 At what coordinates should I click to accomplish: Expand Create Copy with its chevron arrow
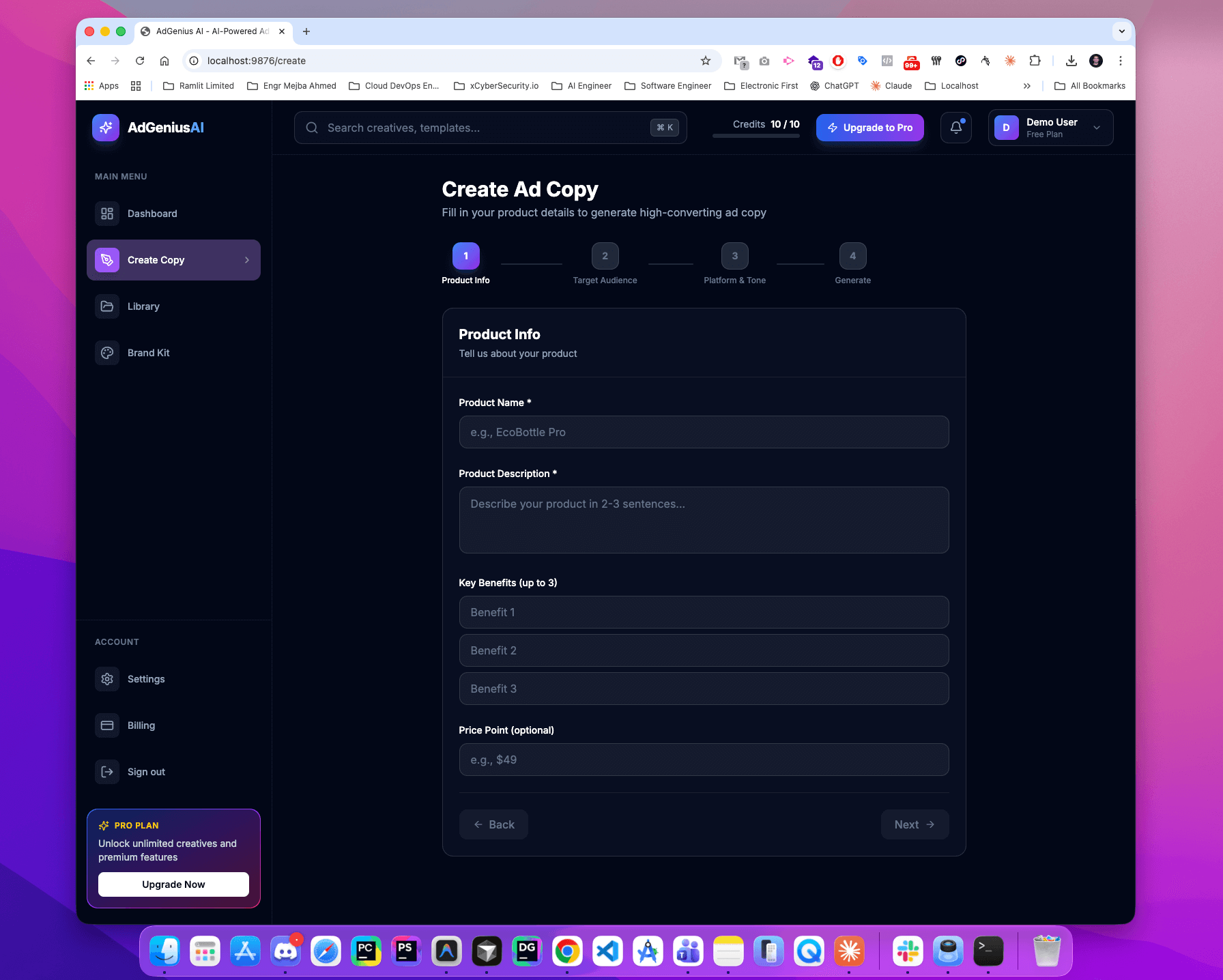point(246,260)
